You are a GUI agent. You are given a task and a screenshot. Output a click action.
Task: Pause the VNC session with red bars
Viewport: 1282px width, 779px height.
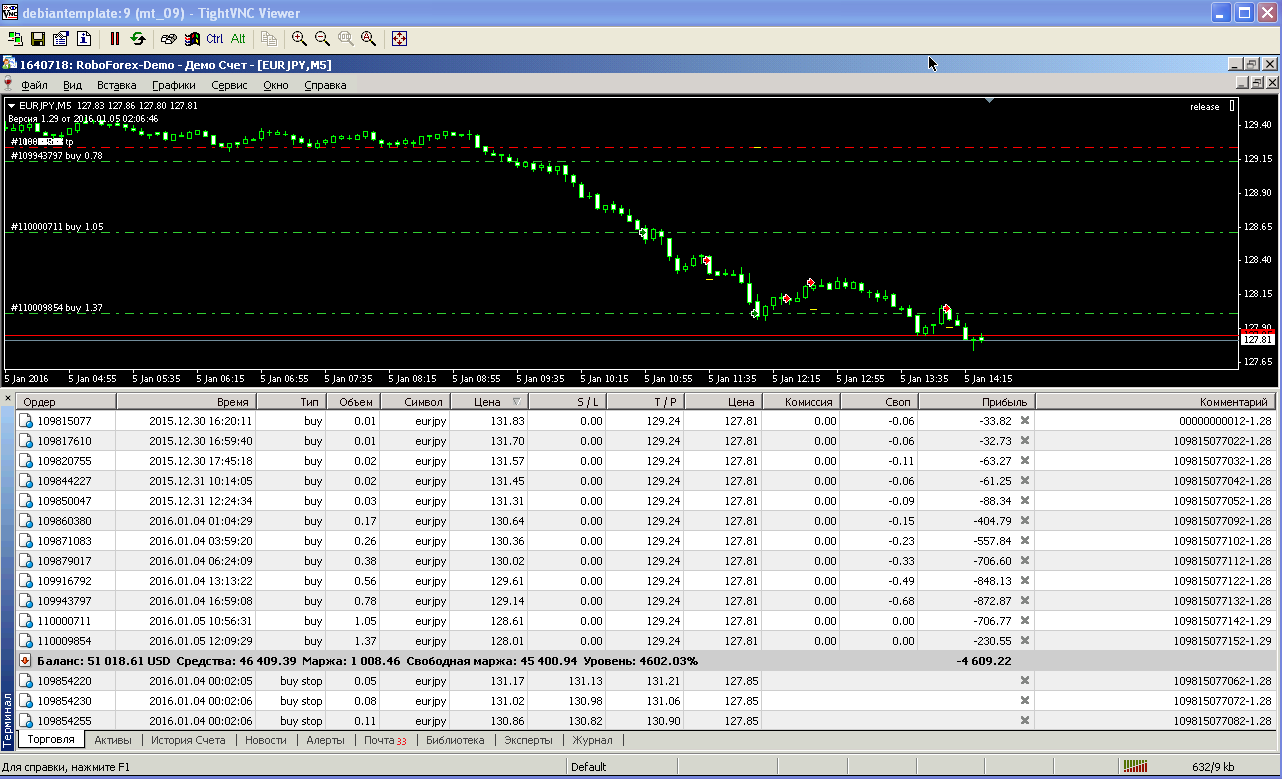(115, 38)
